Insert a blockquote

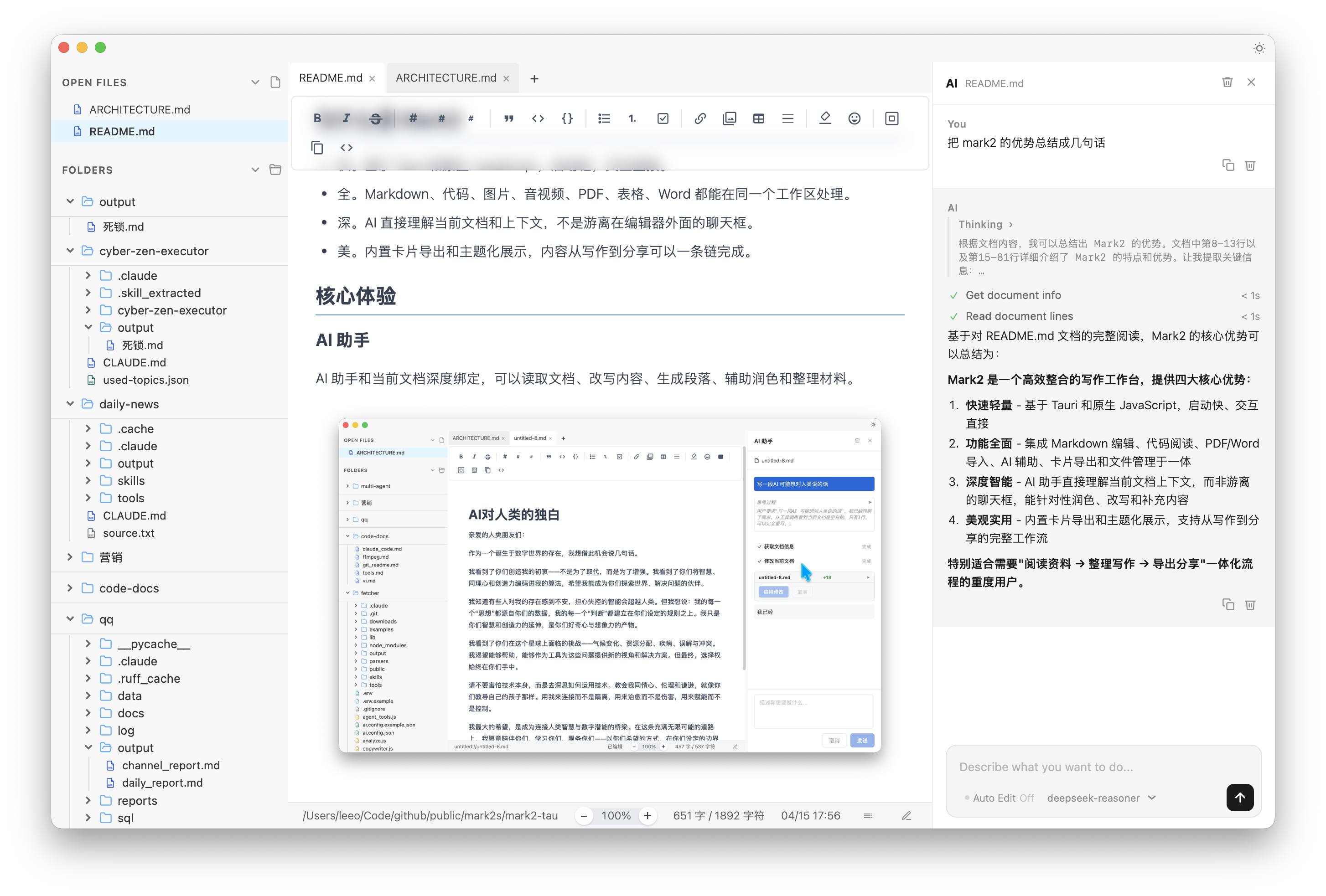508,118
